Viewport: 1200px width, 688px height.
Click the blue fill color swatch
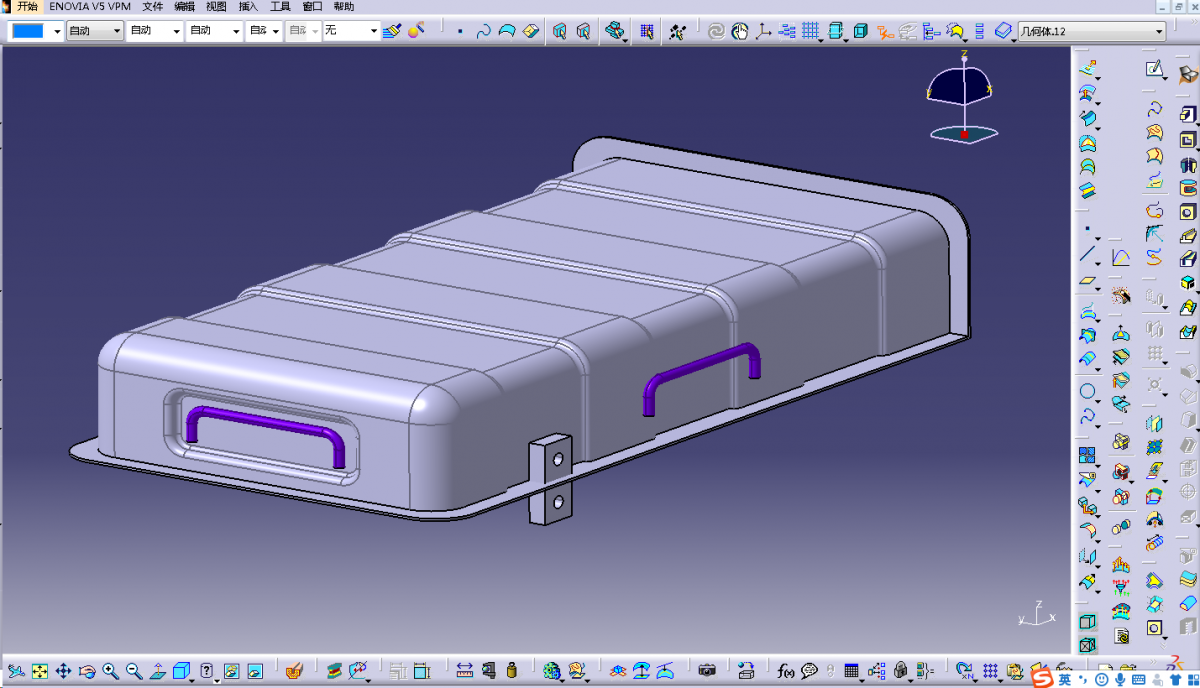click(28, 31)
